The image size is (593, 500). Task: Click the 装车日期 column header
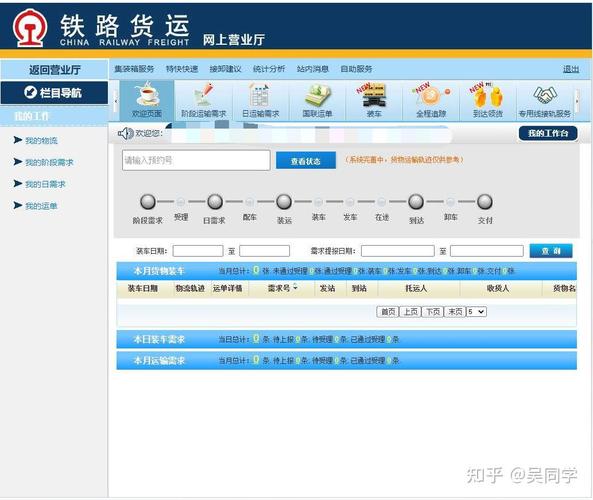pyautogui.click(x=143, y=288)
